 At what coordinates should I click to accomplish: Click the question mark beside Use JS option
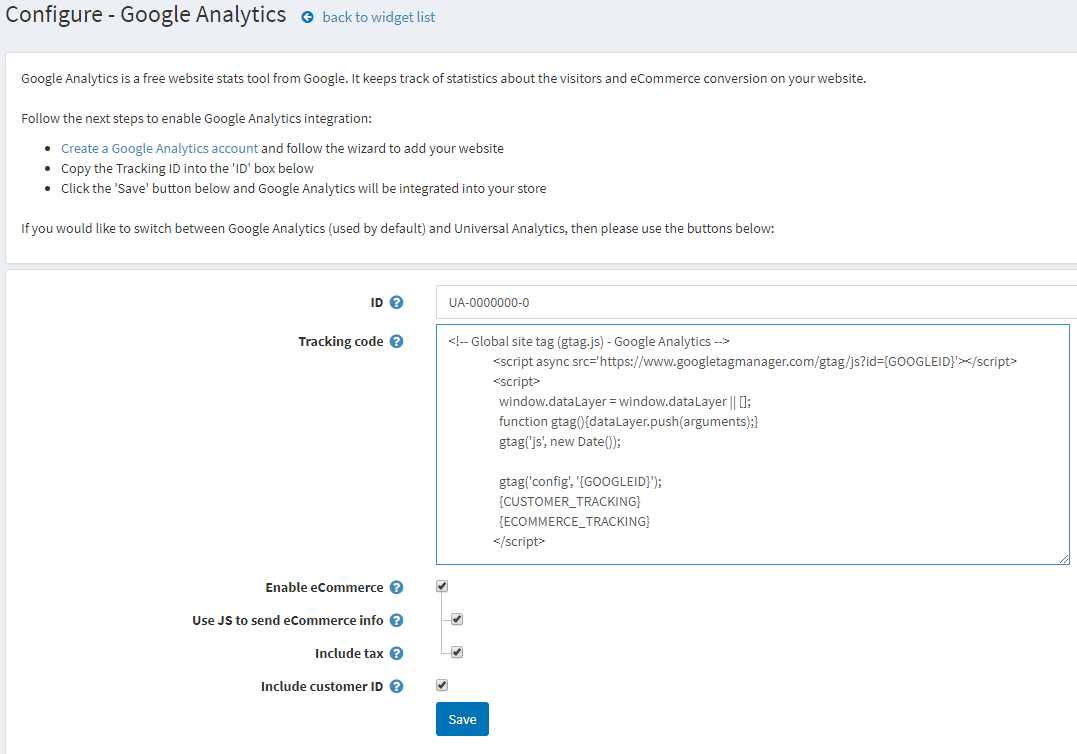(397, 620)
